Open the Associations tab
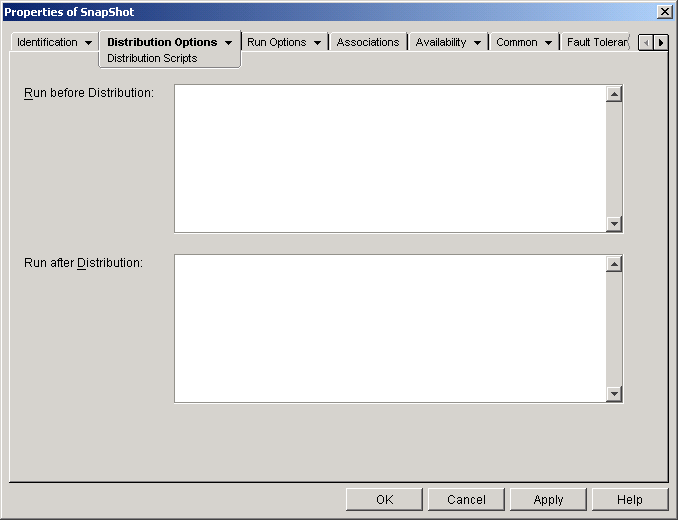 click(x=368, y=42)
